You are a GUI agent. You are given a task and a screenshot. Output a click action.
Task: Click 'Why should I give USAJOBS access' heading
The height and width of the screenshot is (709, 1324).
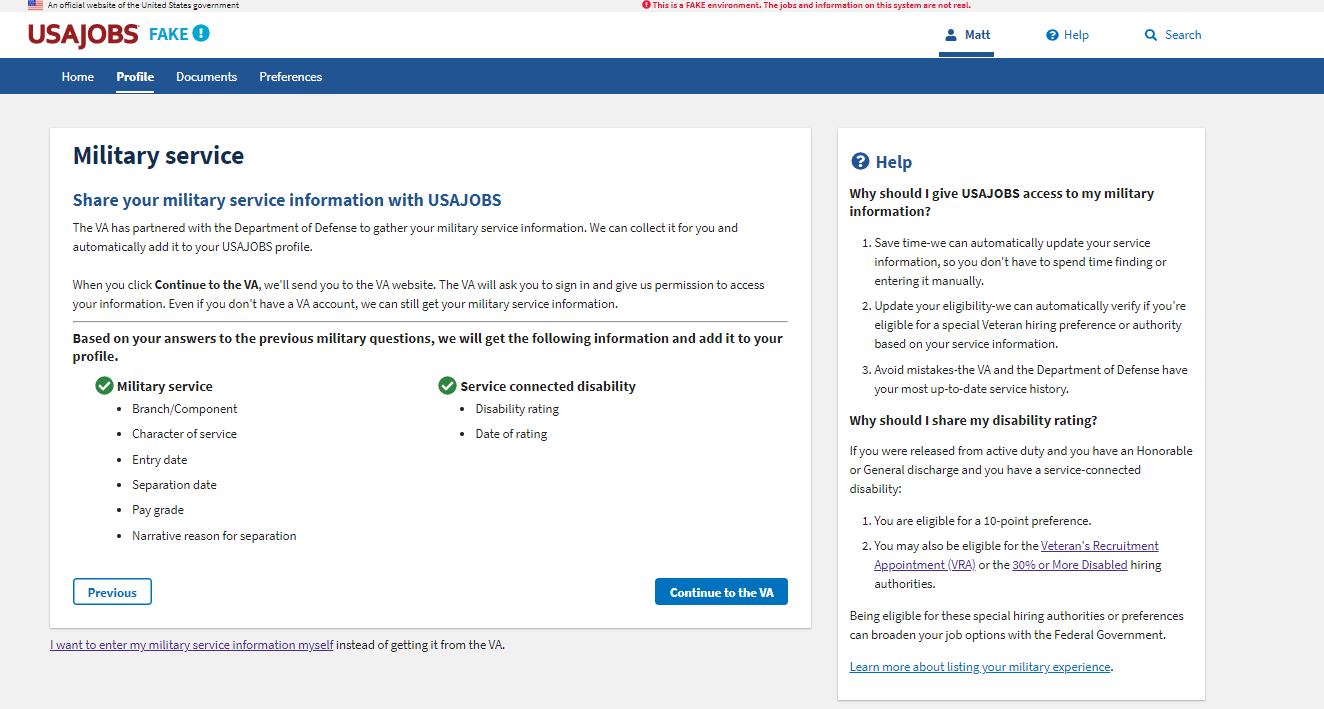[x=1002, y=202]
